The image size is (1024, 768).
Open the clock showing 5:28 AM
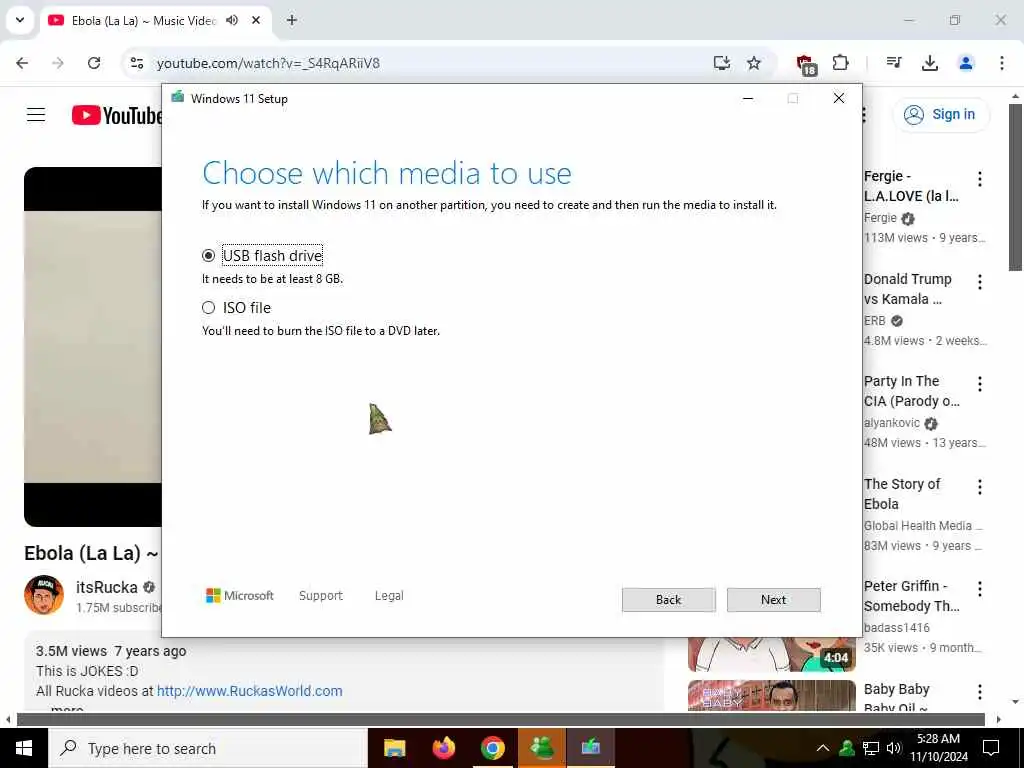[x=938, y=748]
